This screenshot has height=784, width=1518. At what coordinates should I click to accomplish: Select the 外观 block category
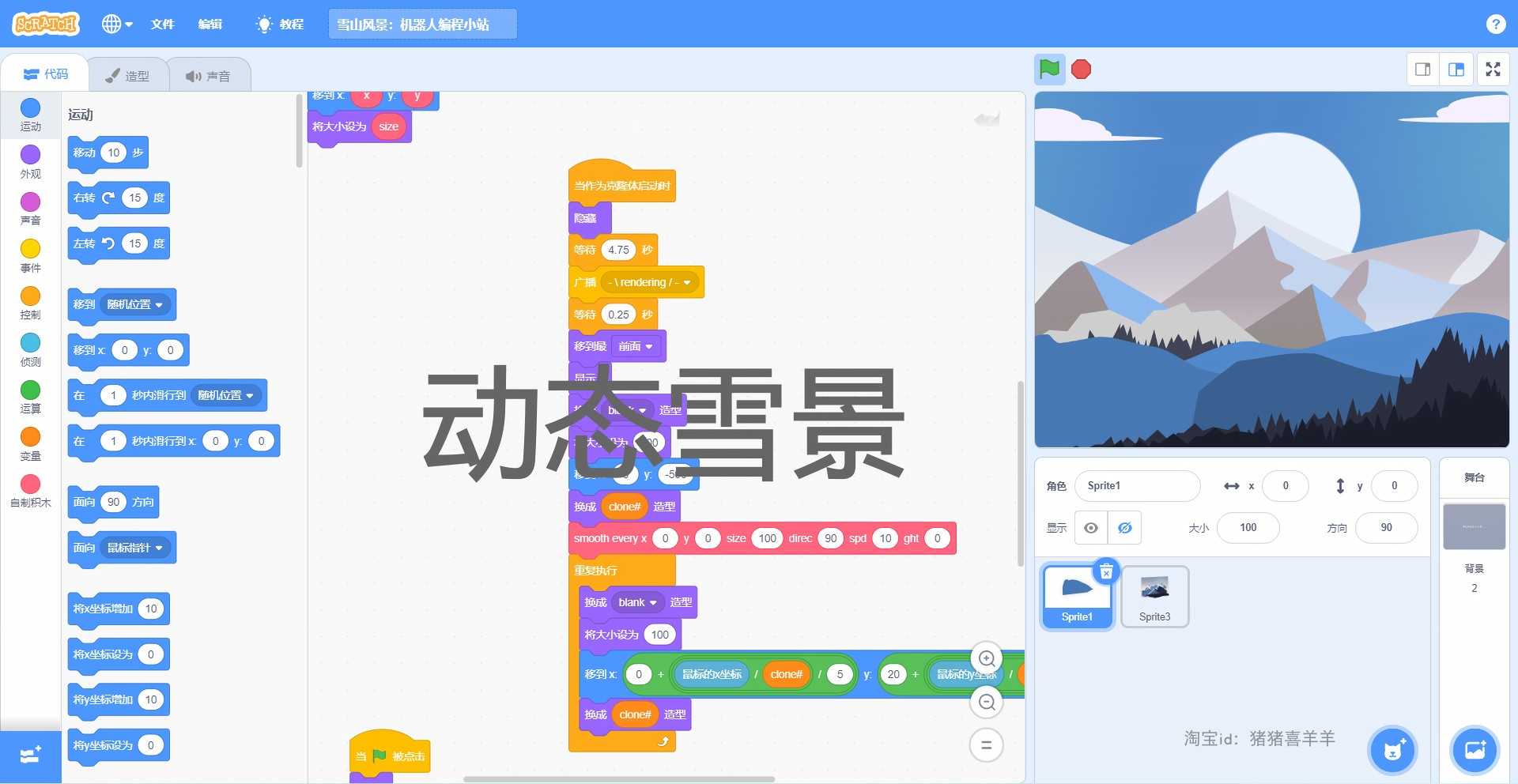point(30,162)
